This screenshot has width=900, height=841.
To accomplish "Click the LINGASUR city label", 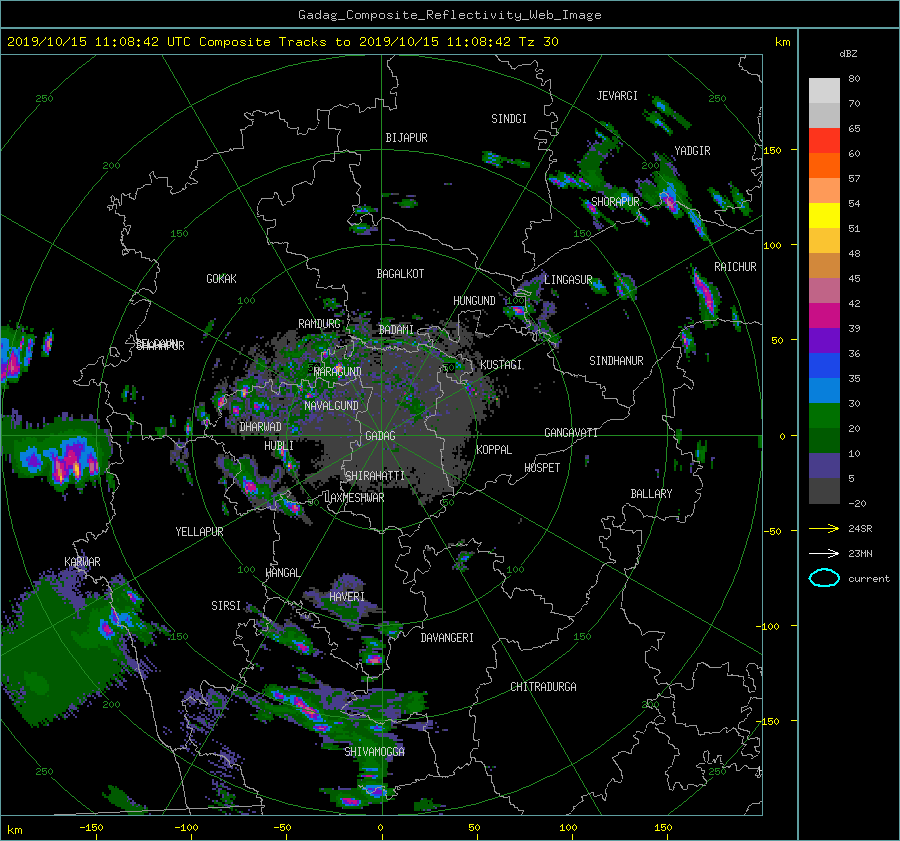I will click(x=568, y=280).
